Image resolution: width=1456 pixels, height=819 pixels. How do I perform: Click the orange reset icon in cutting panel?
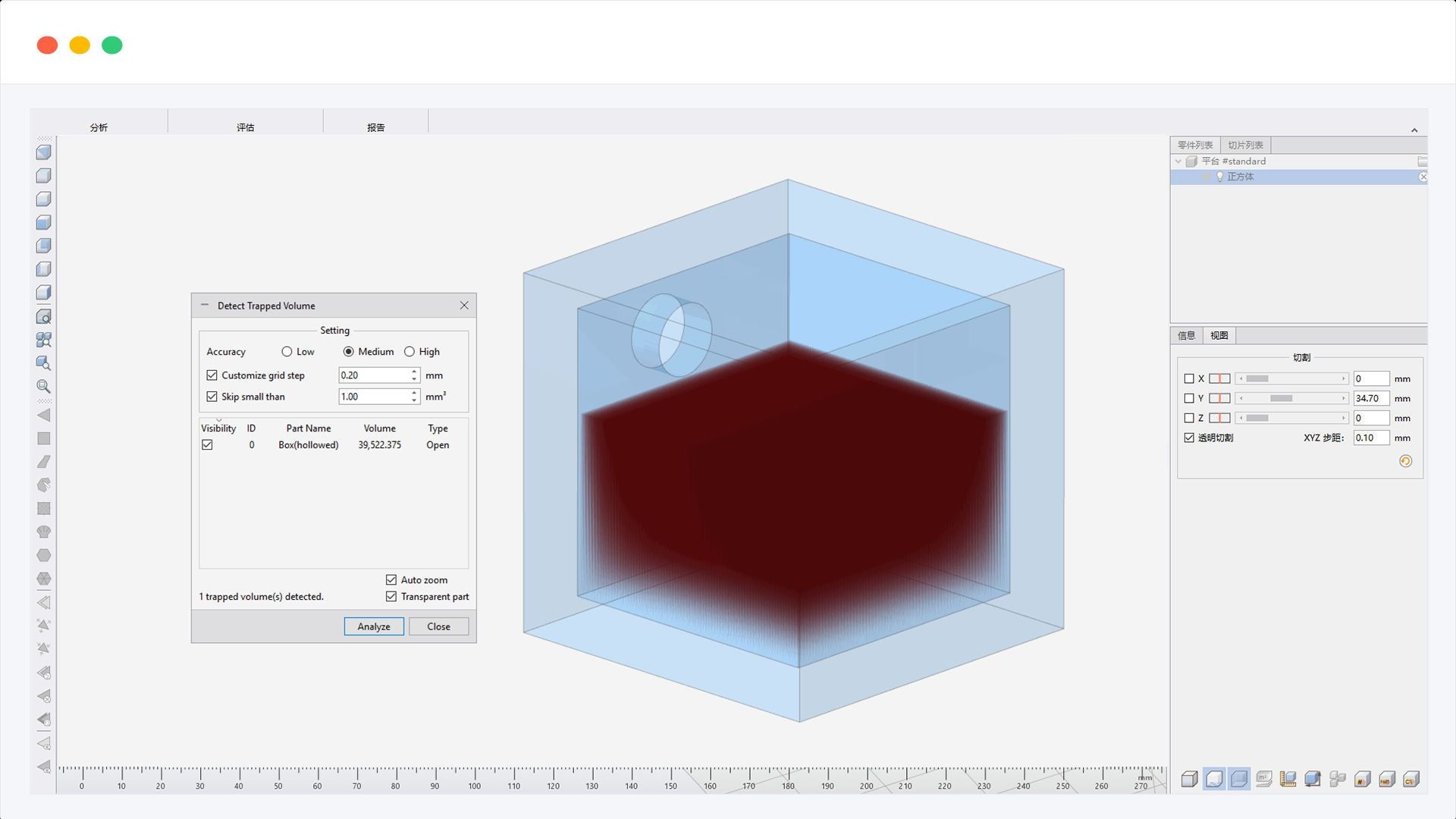click(1405, 461)
